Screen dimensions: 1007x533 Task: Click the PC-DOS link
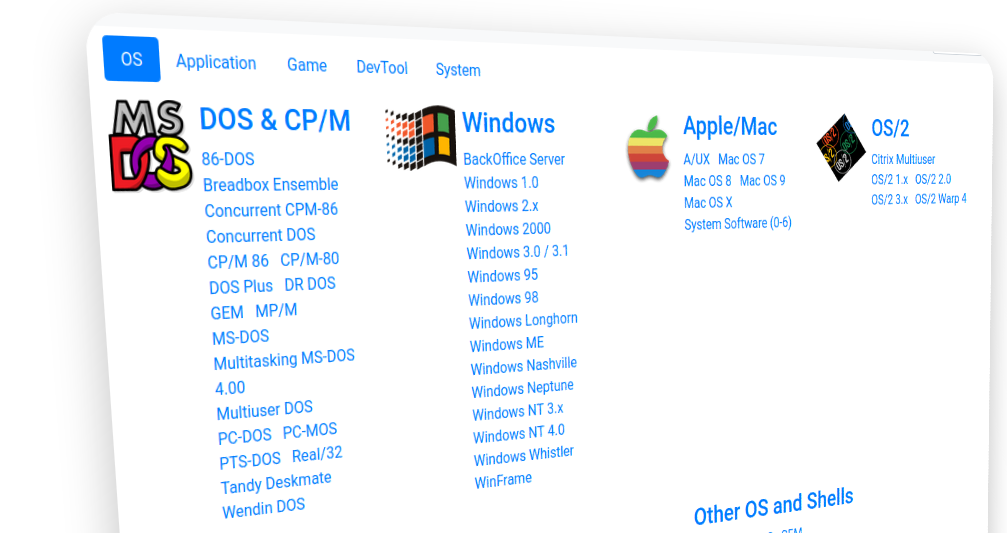point(245,437)
